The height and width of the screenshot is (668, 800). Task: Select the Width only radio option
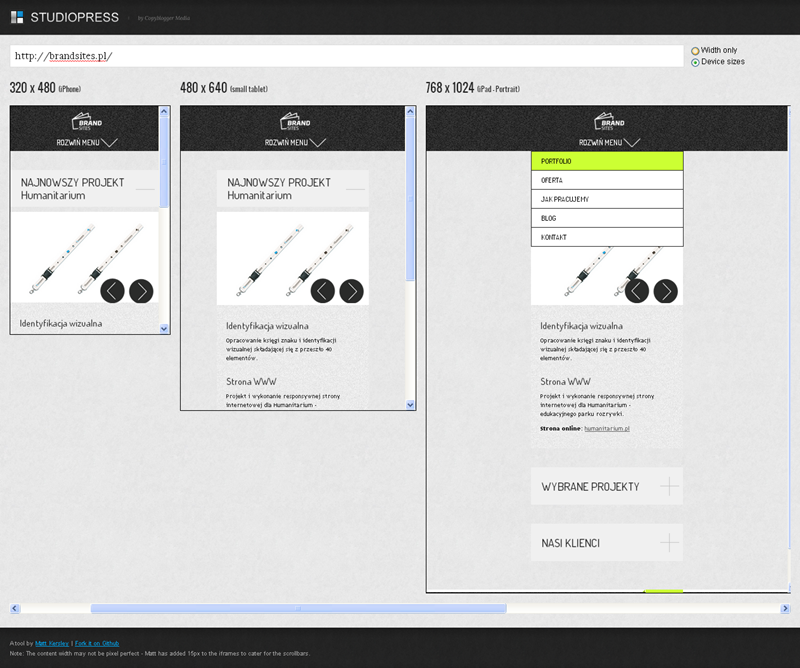click(695, 50)
